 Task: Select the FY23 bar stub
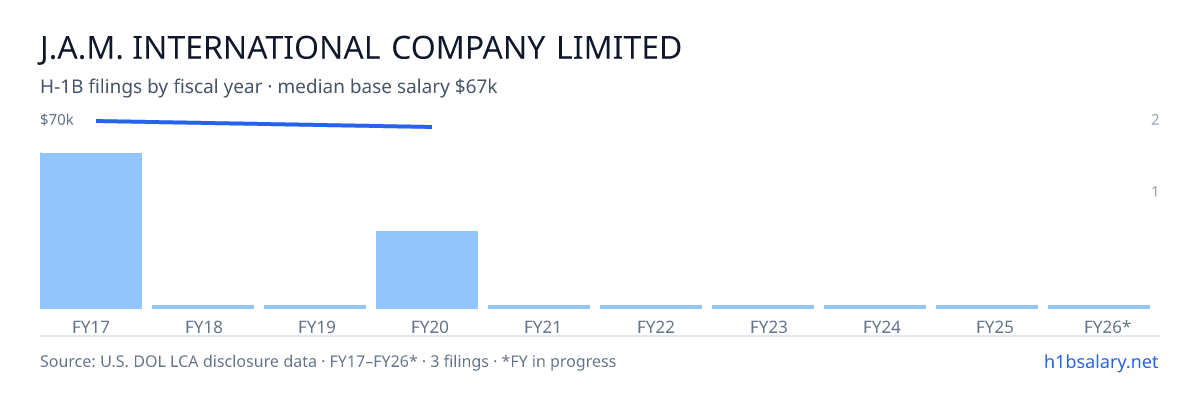[x=763, y=307]
